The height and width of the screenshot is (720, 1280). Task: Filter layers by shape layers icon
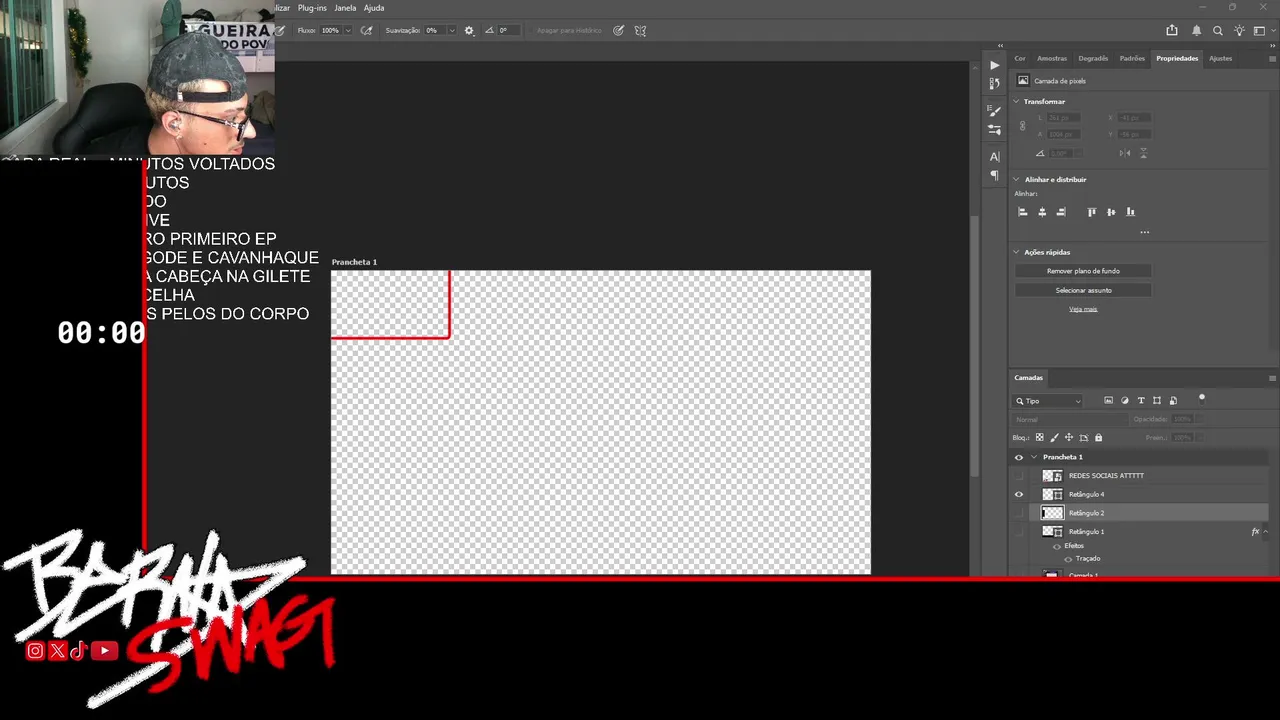pos(1157,401)
